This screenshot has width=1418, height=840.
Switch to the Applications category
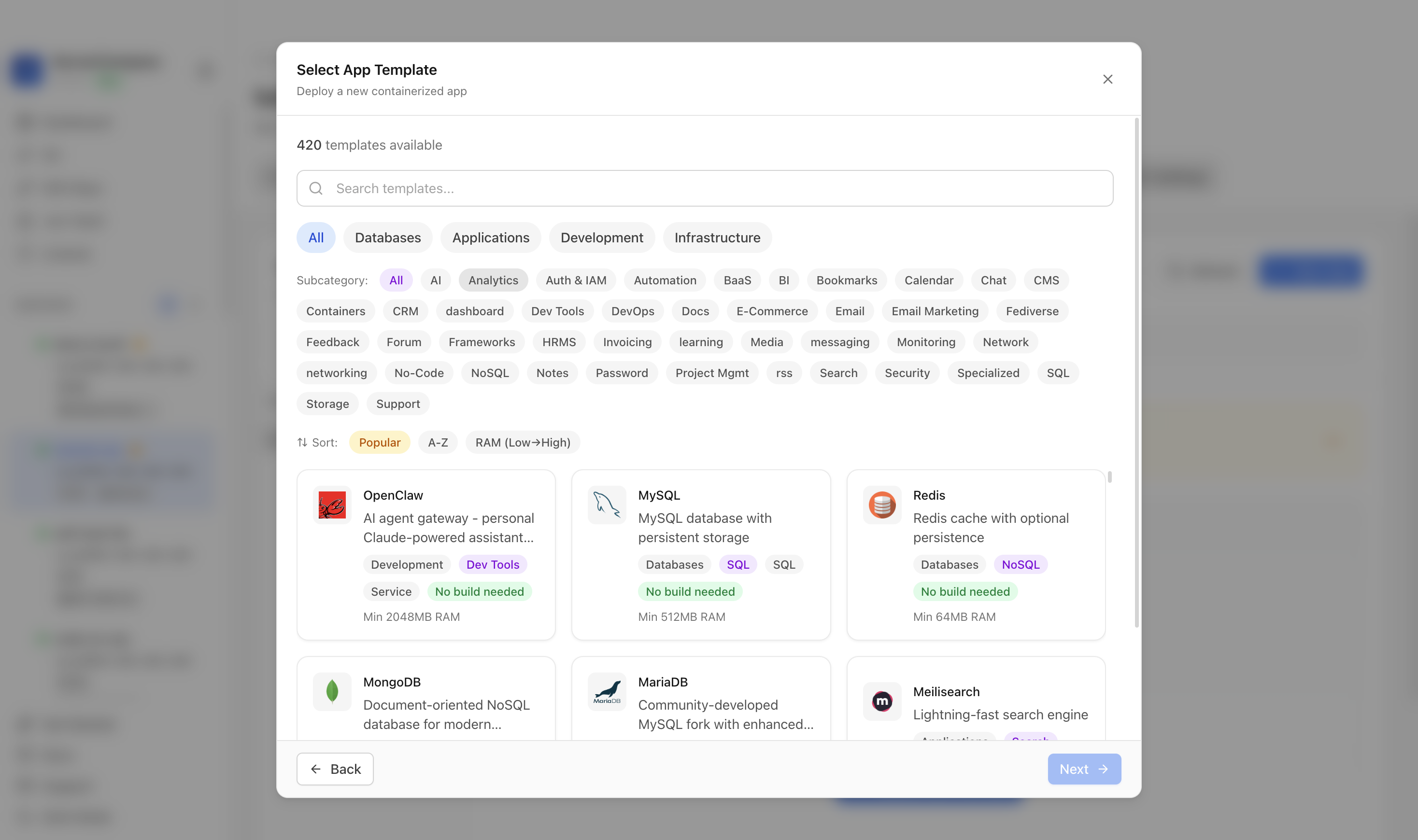(x=490, y=238)
